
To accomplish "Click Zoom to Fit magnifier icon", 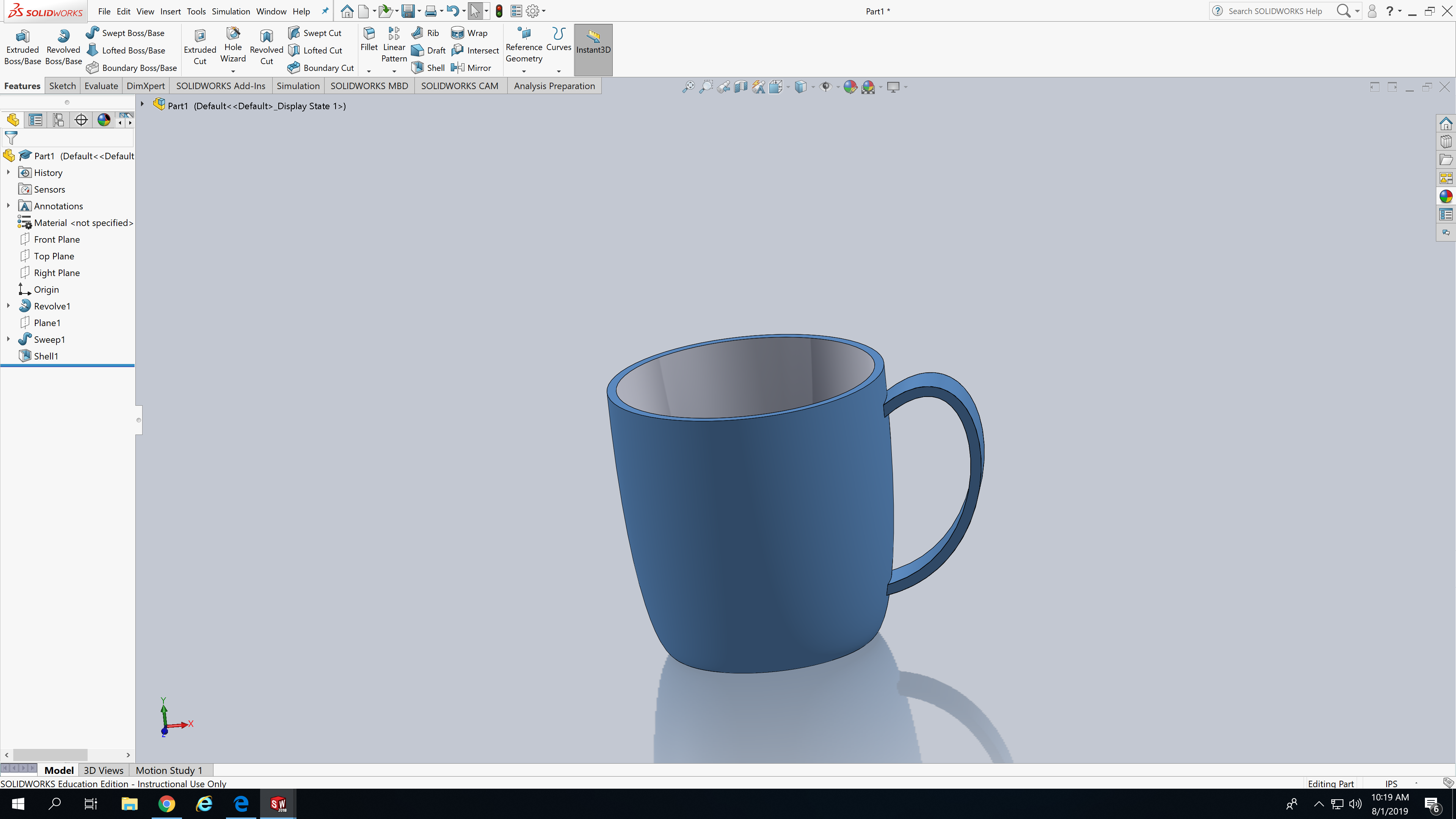I will [688, 87].
